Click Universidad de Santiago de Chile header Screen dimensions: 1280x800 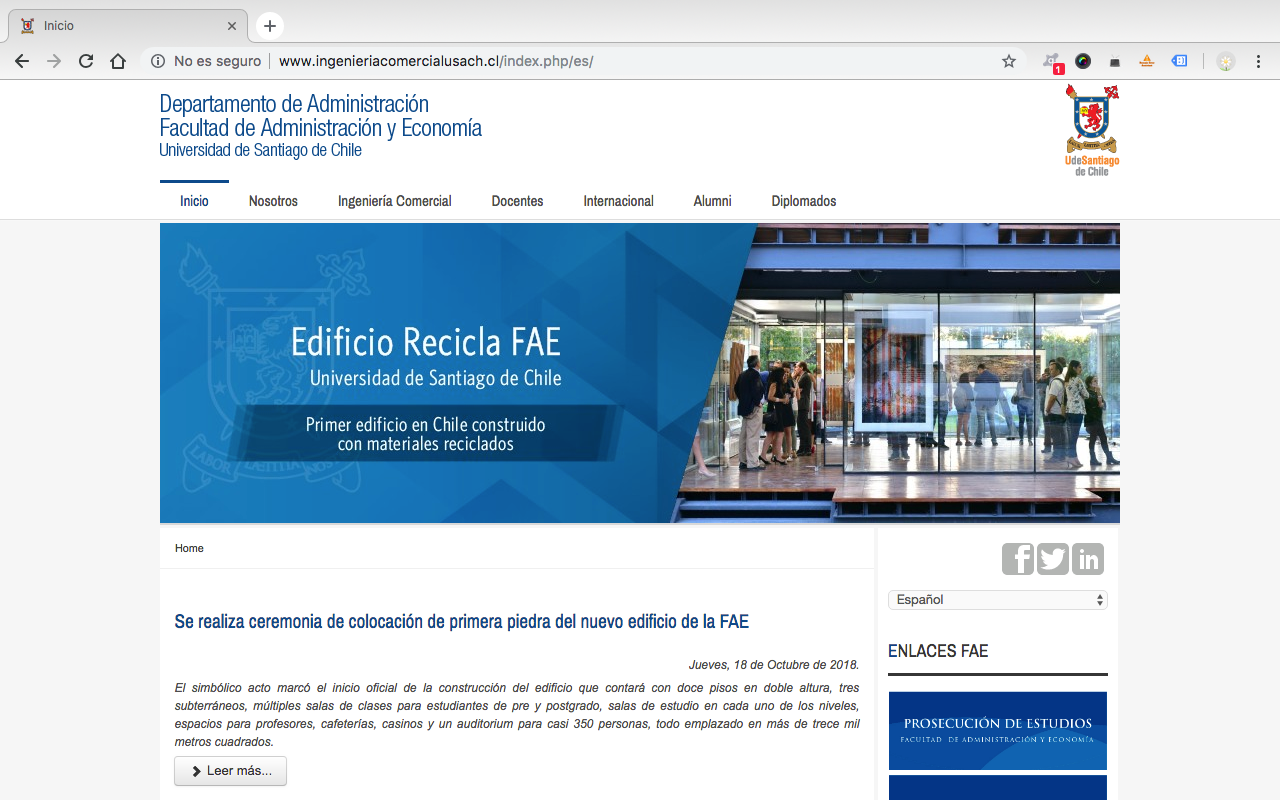(x=260, y=150)
